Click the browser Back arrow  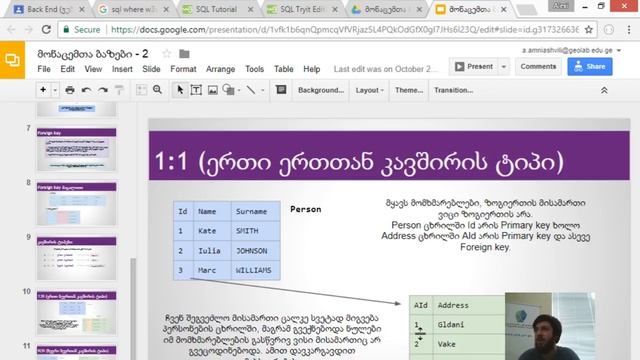[x=11, y=29]
